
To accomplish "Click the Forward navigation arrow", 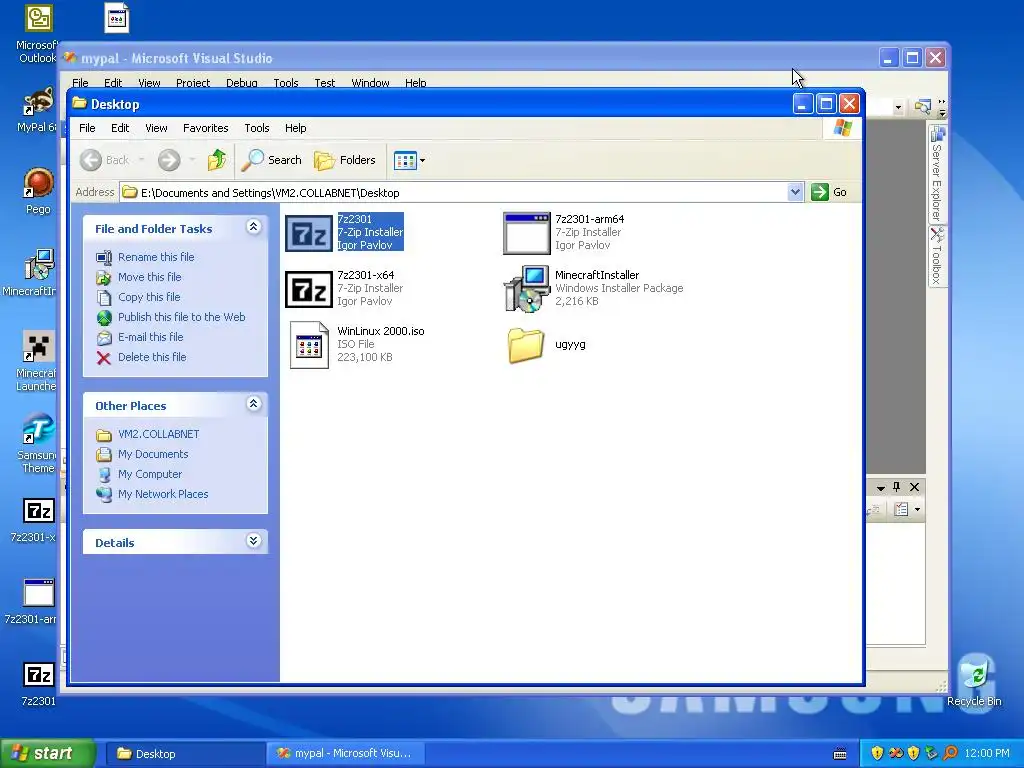I will click(x=169, y=160).
